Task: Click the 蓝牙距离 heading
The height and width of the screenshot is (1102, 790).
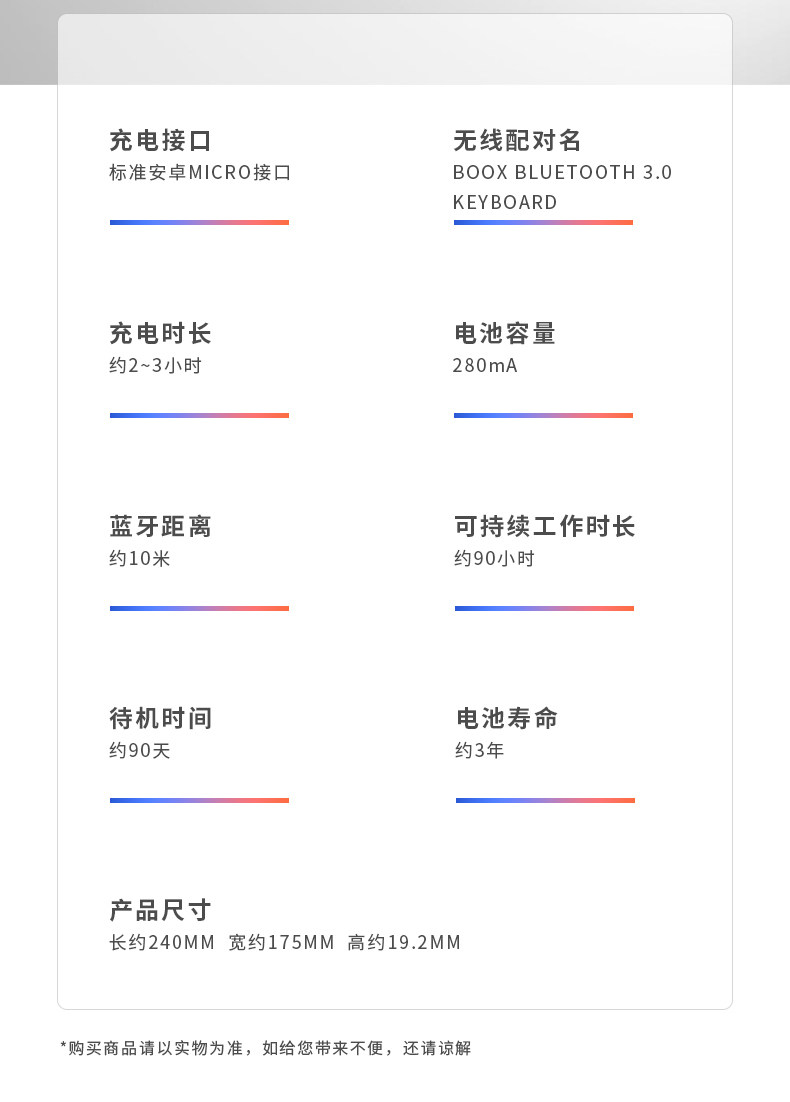Action: pos(160,526)
